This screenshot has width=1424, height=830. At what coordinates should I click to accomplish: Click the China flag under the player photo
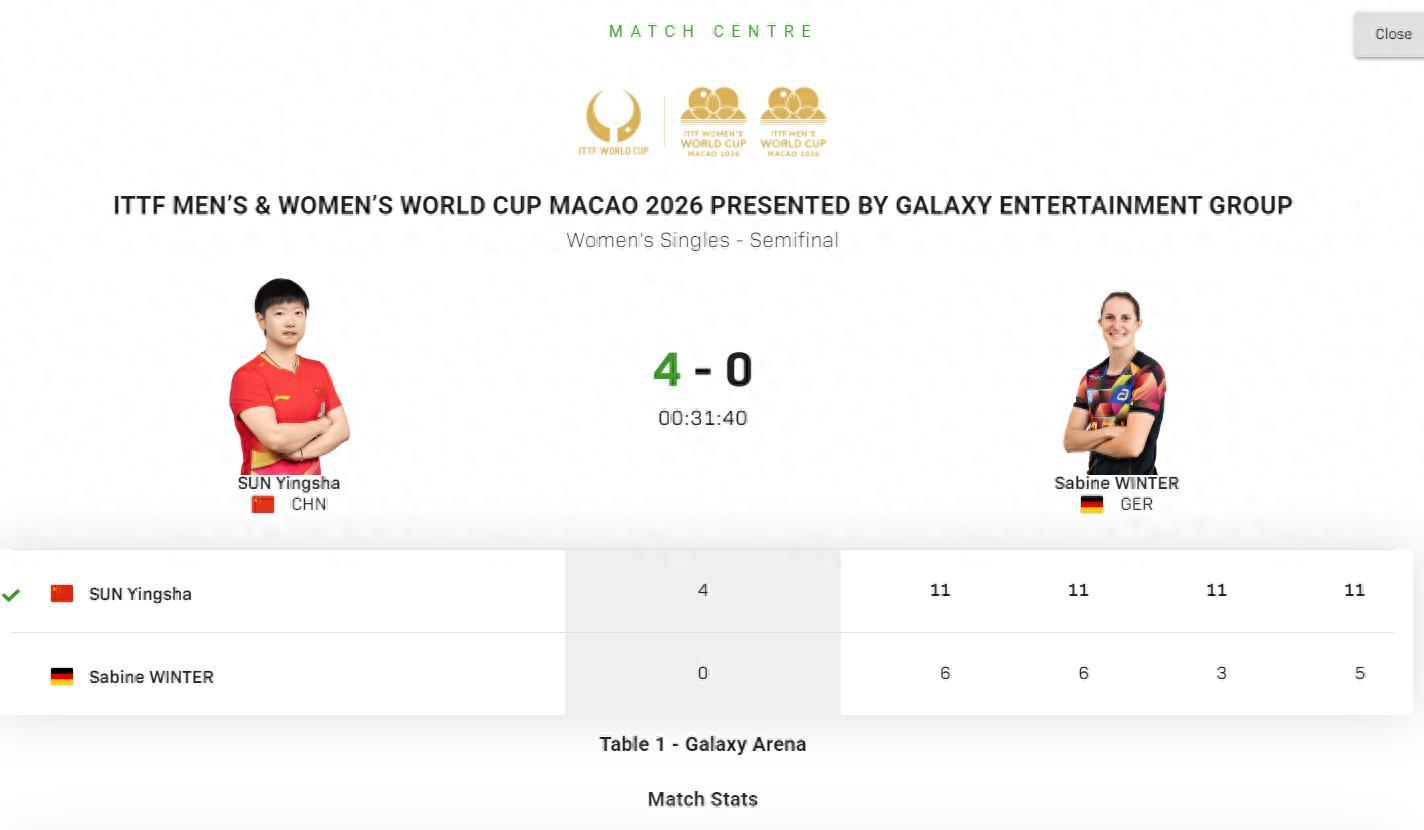click(x=263, y=504)
